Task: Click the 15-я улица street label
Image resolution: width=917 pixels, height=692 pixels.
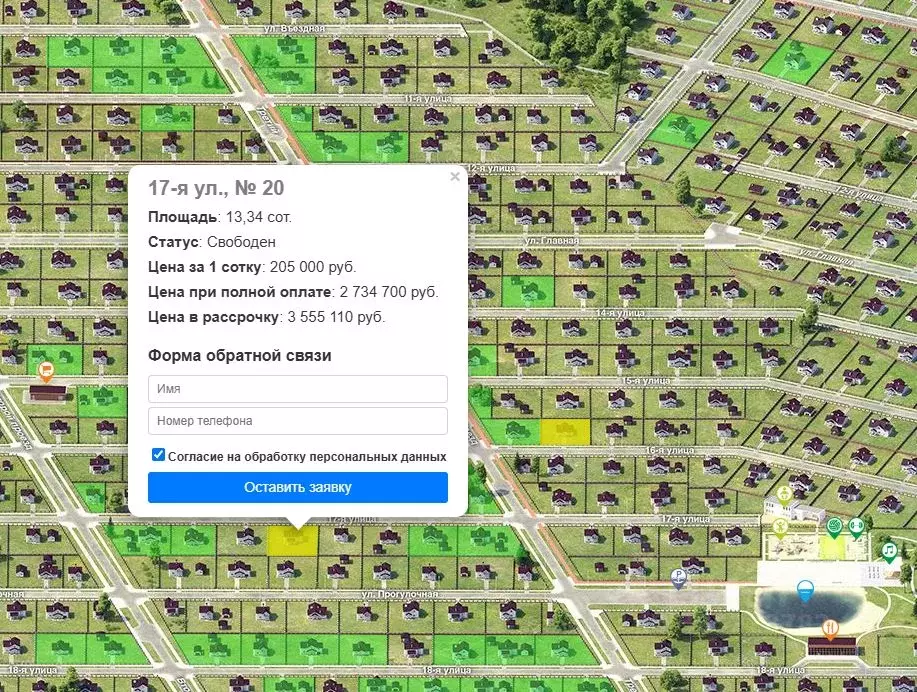Action: (x=646, y=381)
